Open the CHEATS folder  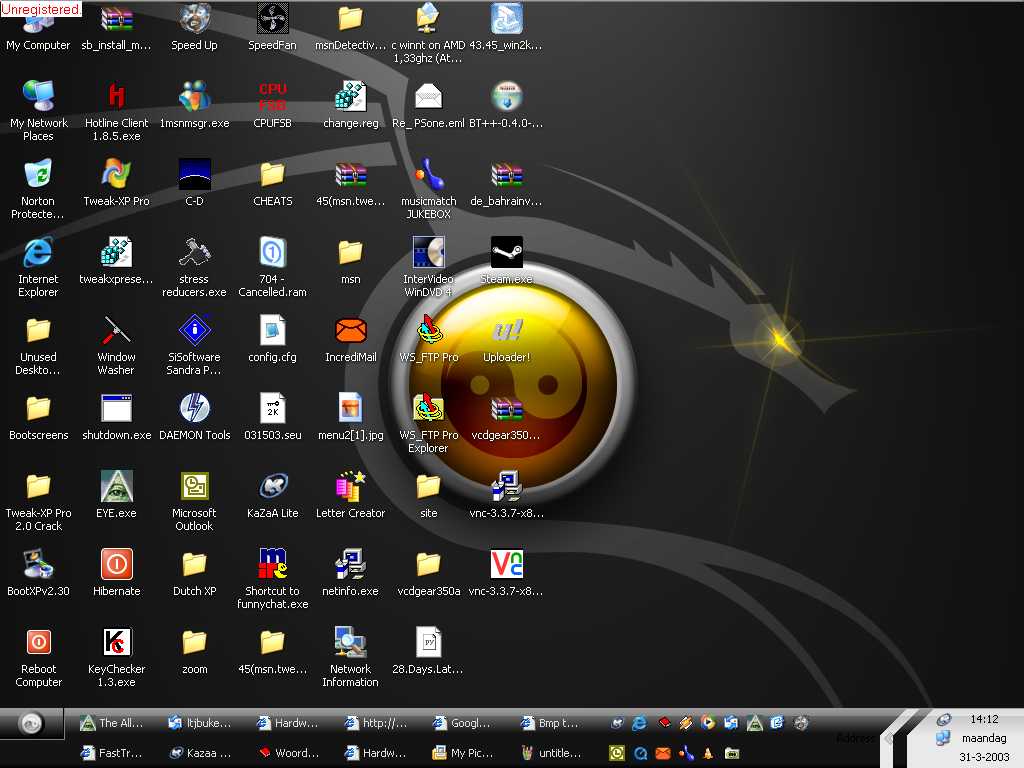point(272,175)
